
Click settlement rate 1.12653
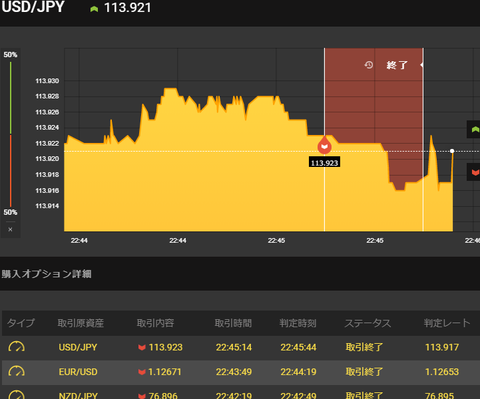pyautogui.click(x=442, y=372)
